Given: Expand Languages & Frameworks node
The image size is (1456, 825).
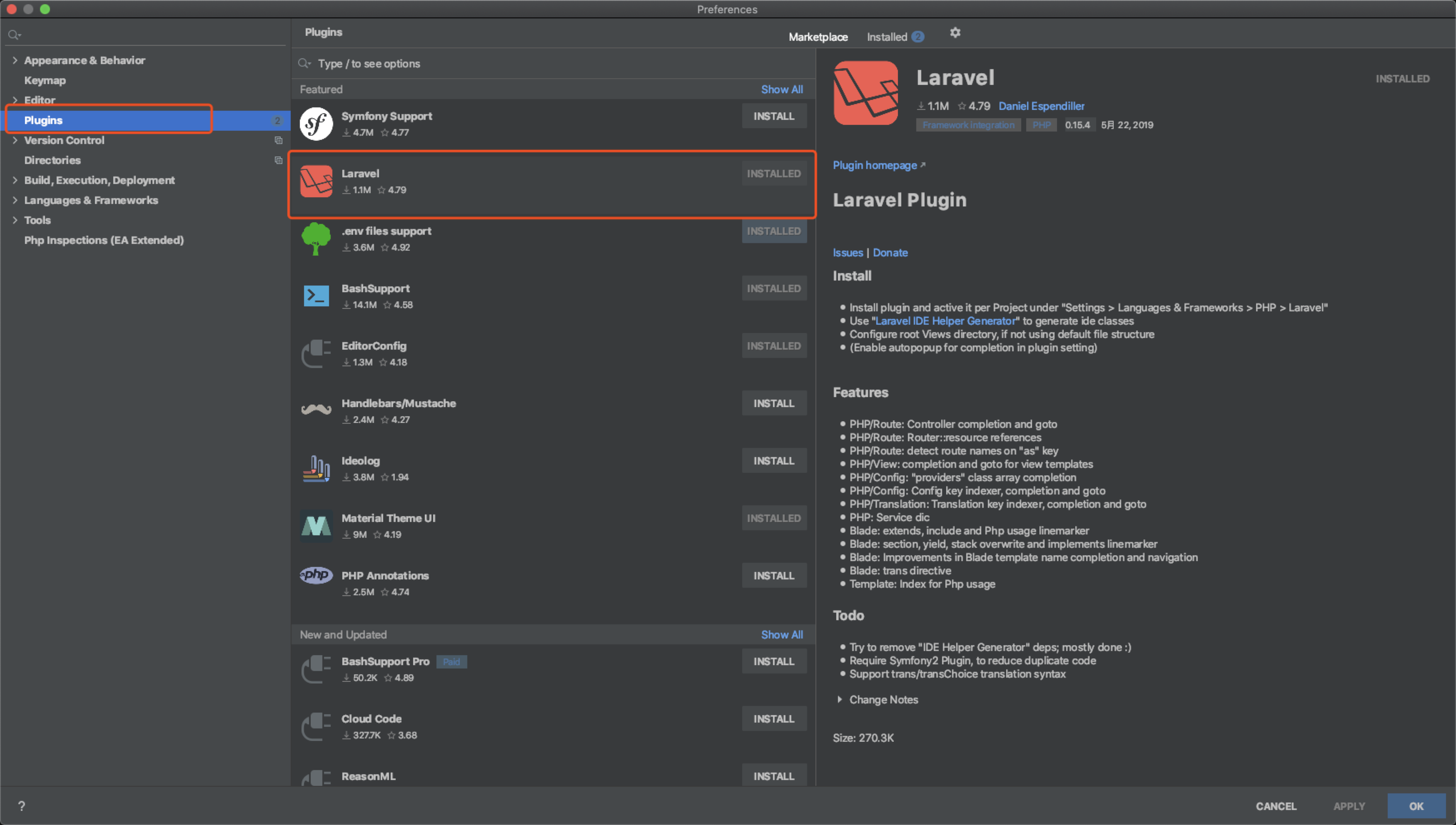Looking at the screenshot, I should coord(15,200).
